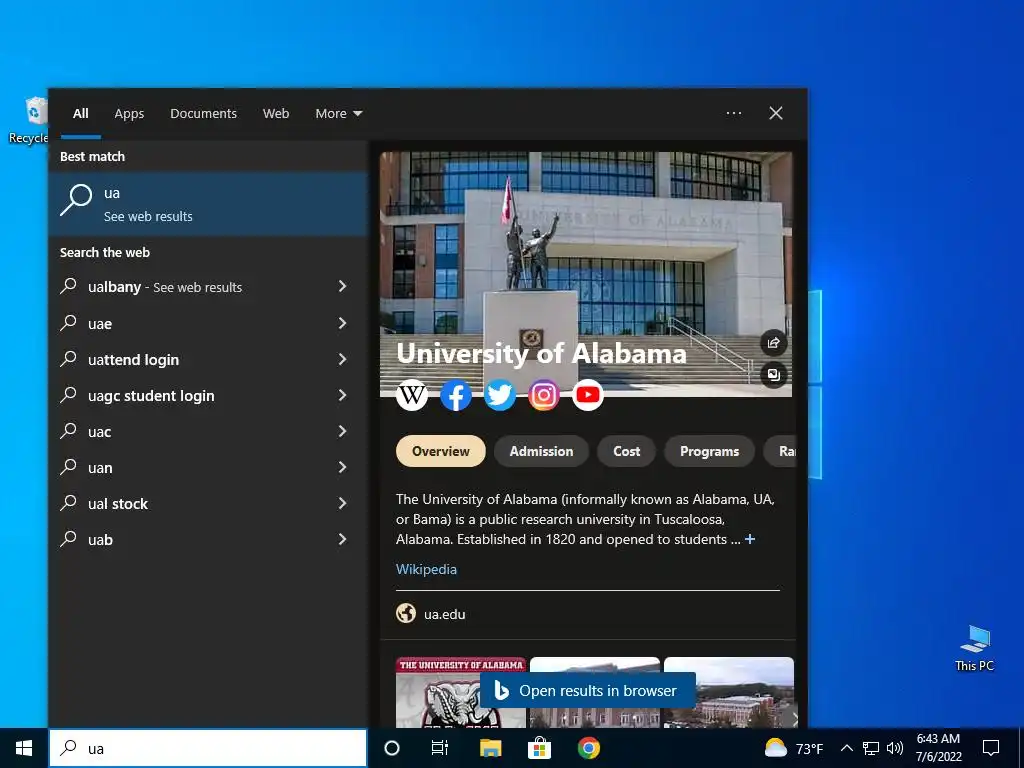The image size is (1024, 768).
Task: Open the elephant logo thumbnail image
Action: (x=460, y=692)
